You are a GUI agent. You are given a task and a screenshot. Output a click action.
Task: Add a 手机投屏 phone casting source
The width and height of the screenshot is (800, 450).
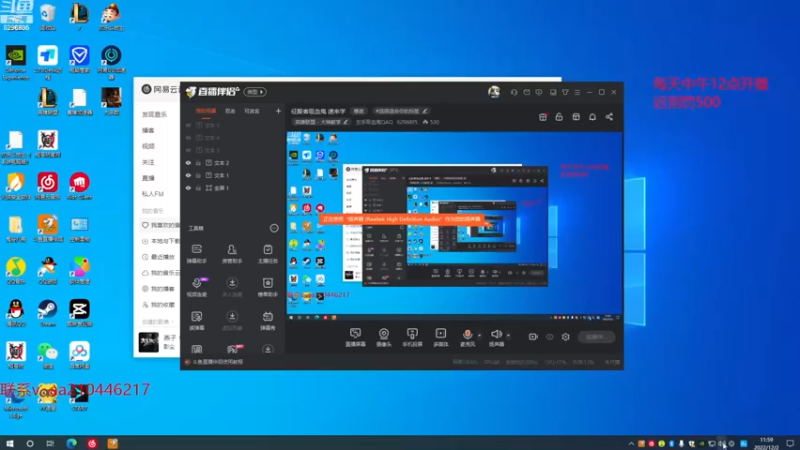(x=412, y=337)
